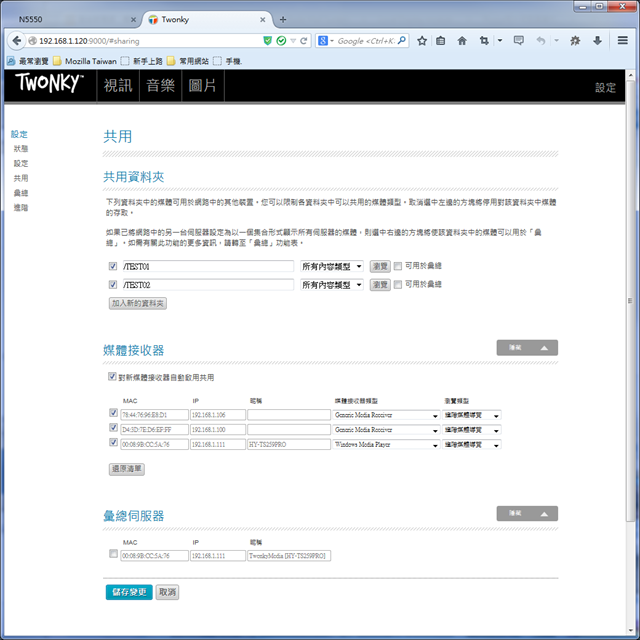Switch to the N5550 tab
The height and width of the screenshot is (640, 640).
pos(73,20)
